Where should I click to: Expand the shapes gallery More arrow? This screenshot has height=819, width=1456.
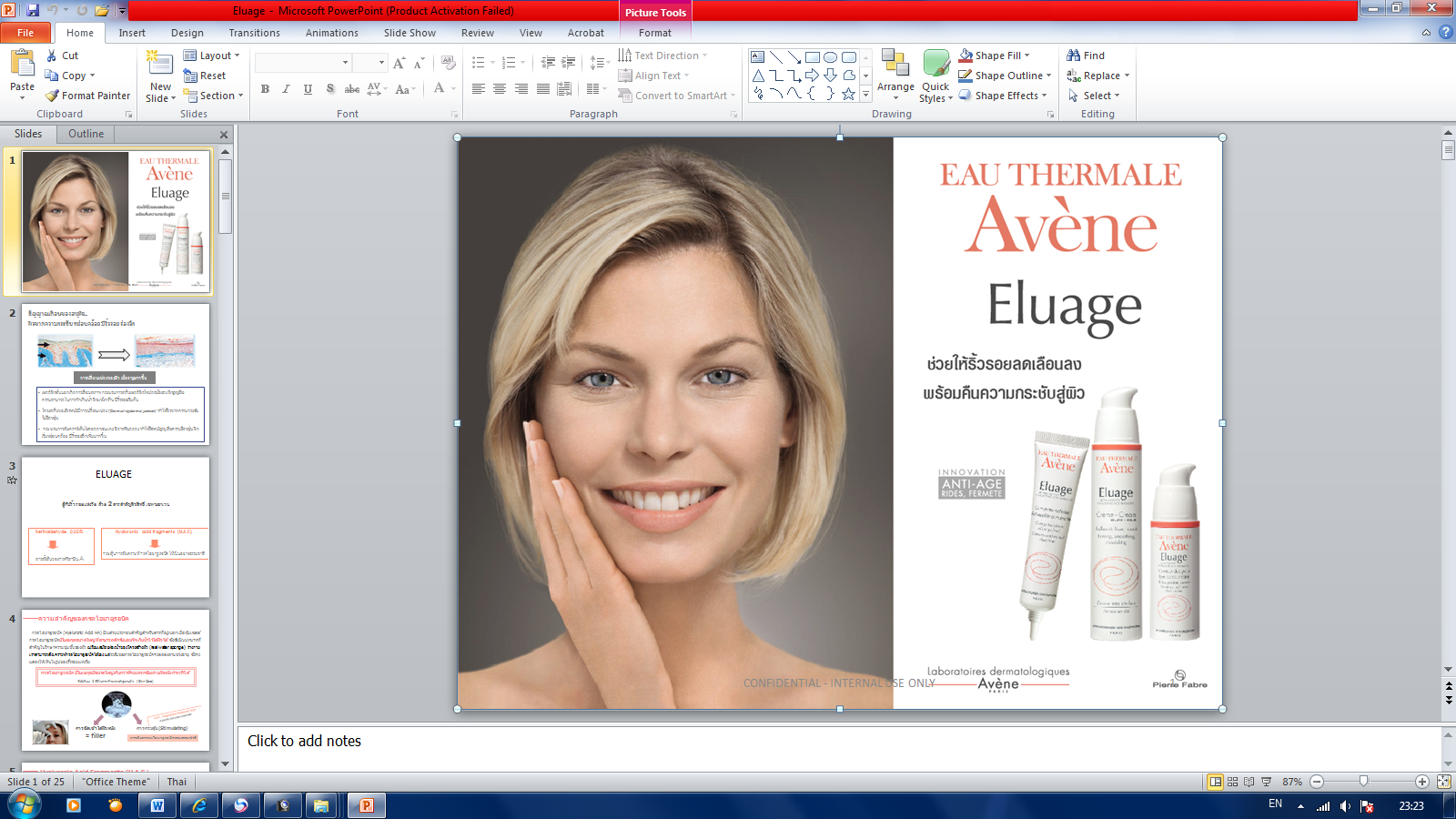tap(865, 95)
